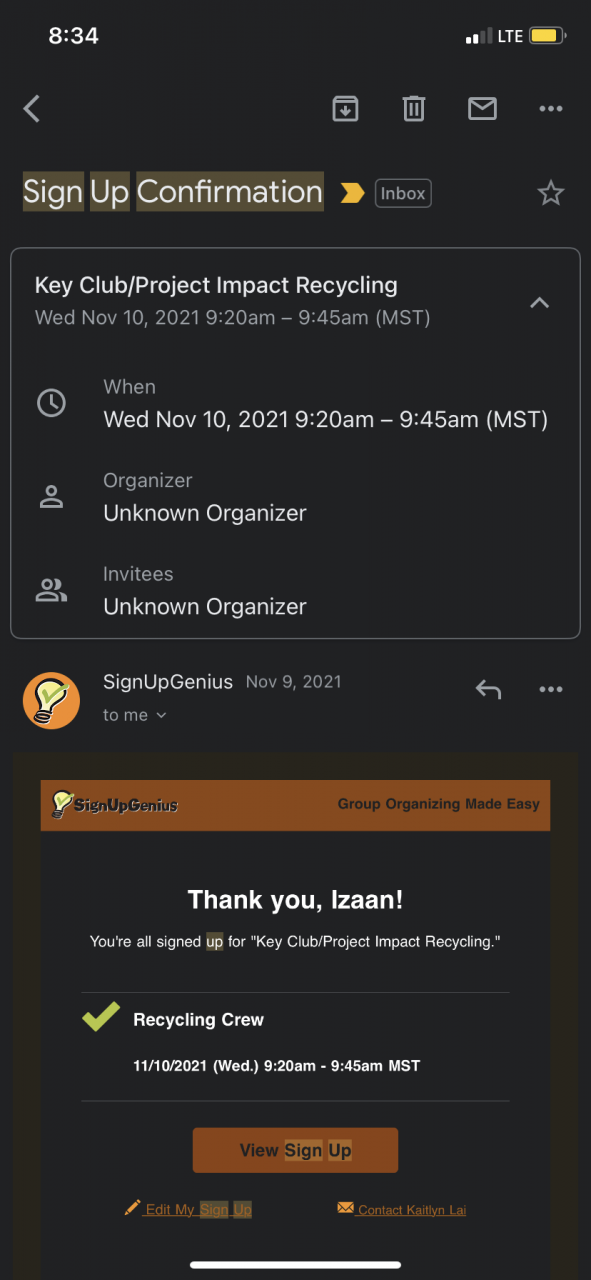Expand the 'to me' recipient details
591x1280 pixels.
135,715
